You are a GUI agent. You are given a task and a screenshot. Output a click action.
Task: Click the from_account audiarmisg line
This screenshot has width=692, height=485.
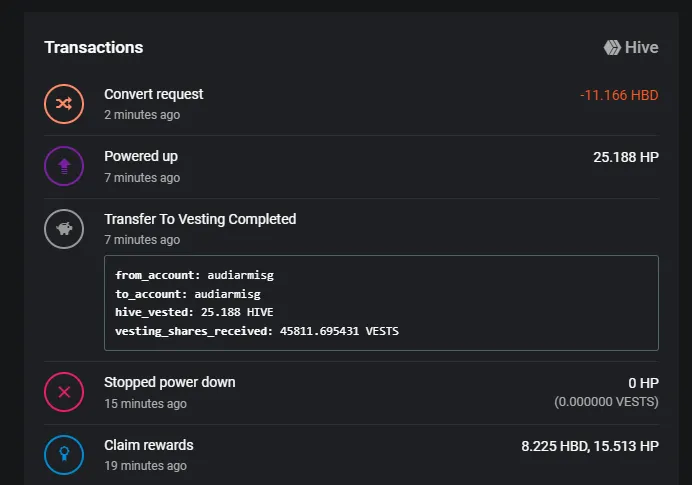pos(195,275)
